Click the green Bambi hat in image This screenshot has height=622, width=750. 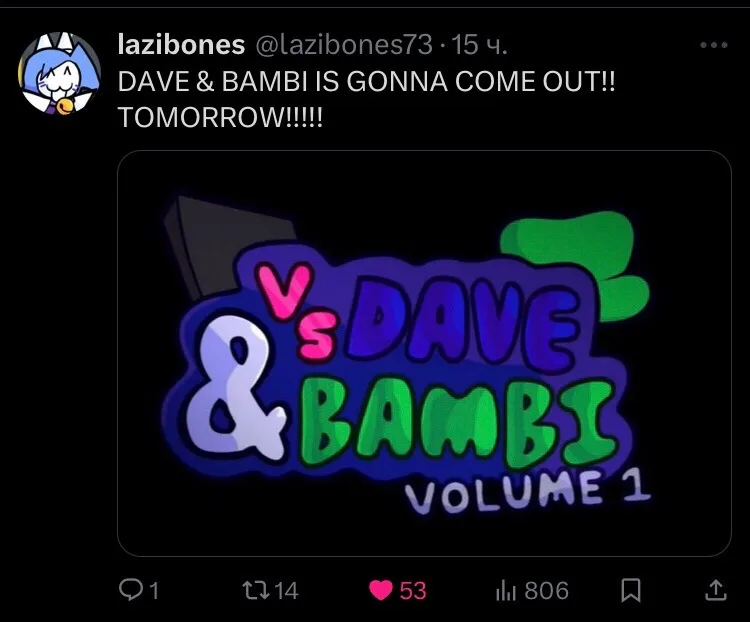(x=575, y=263)
